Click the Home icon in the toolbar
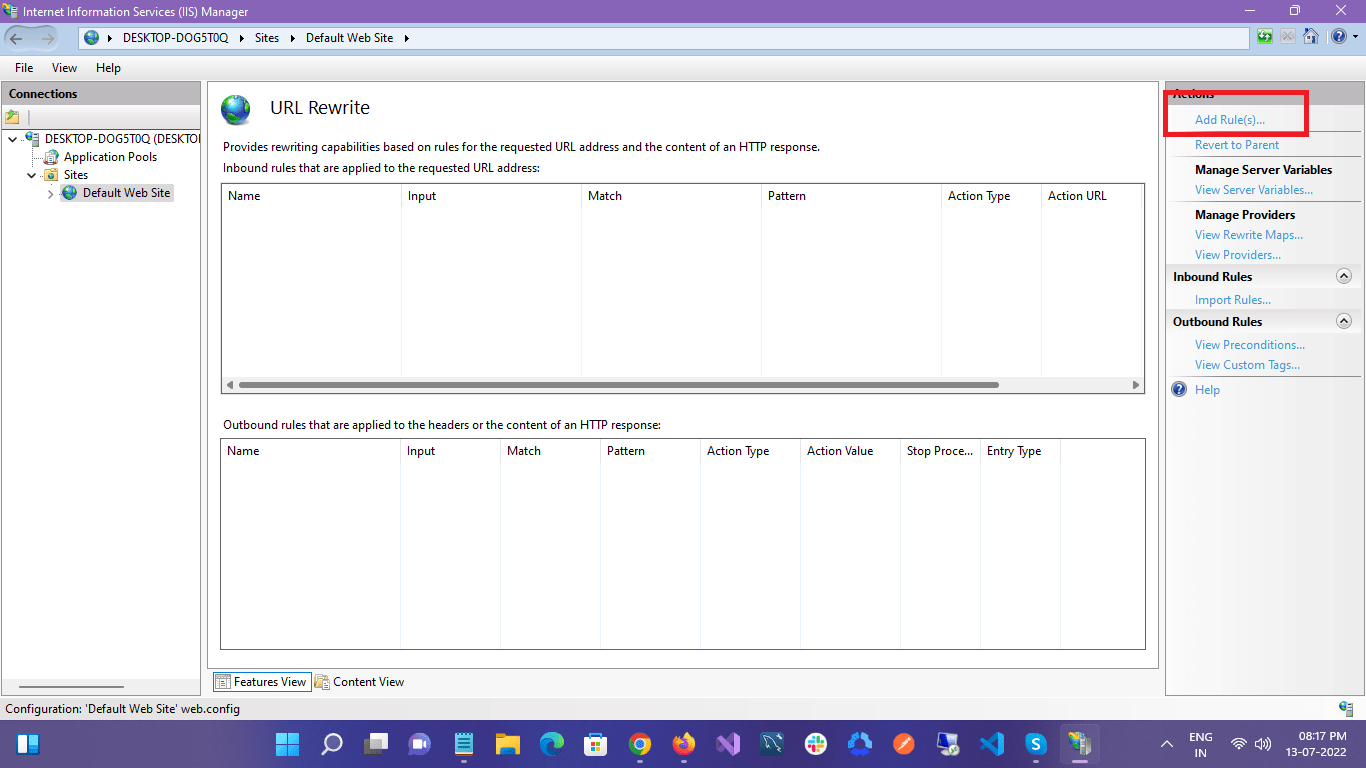1366x768 pixels. (1311, 37)
